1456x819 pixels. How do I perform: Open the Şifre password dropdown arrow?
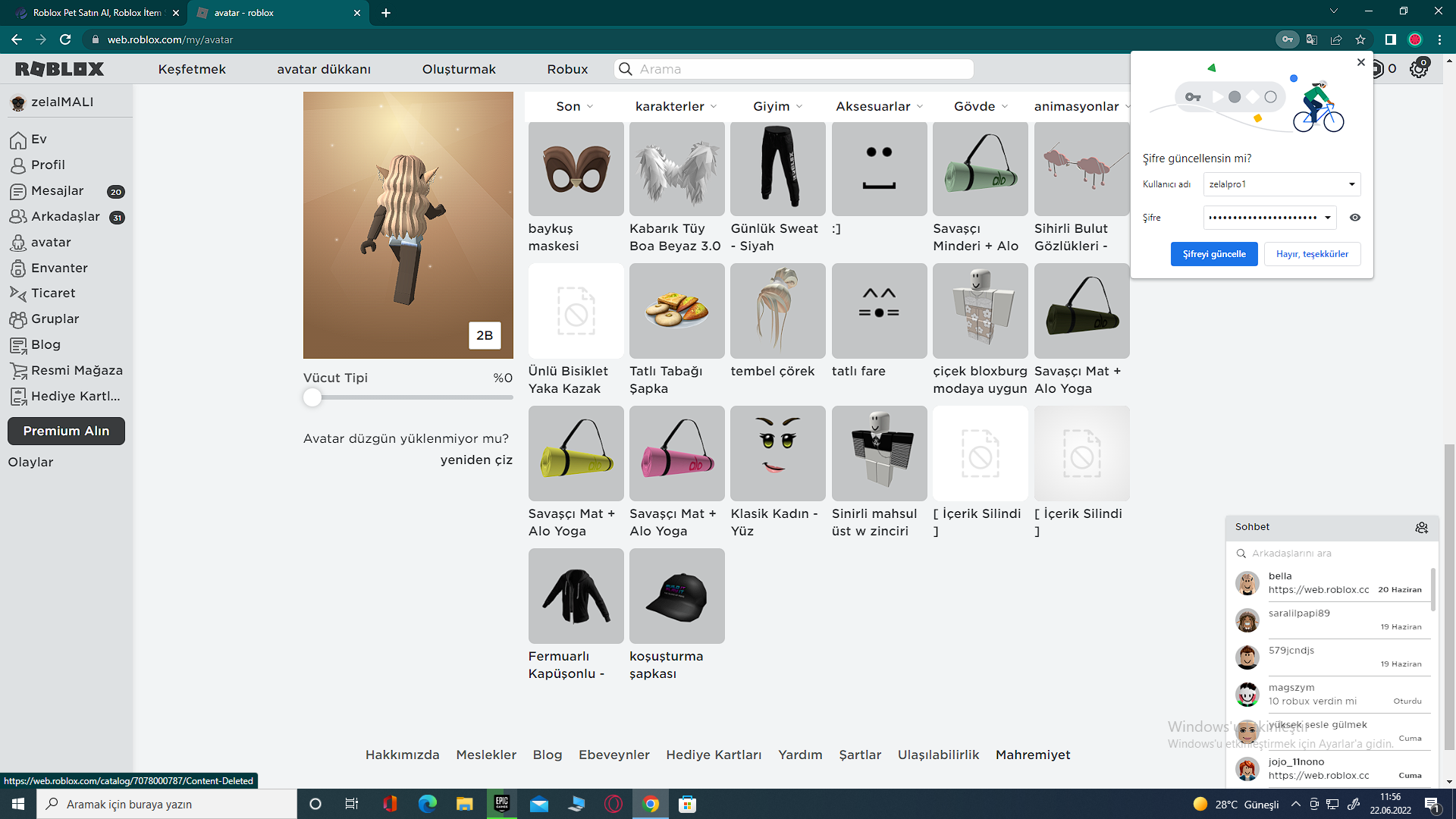pos(1328,218)
